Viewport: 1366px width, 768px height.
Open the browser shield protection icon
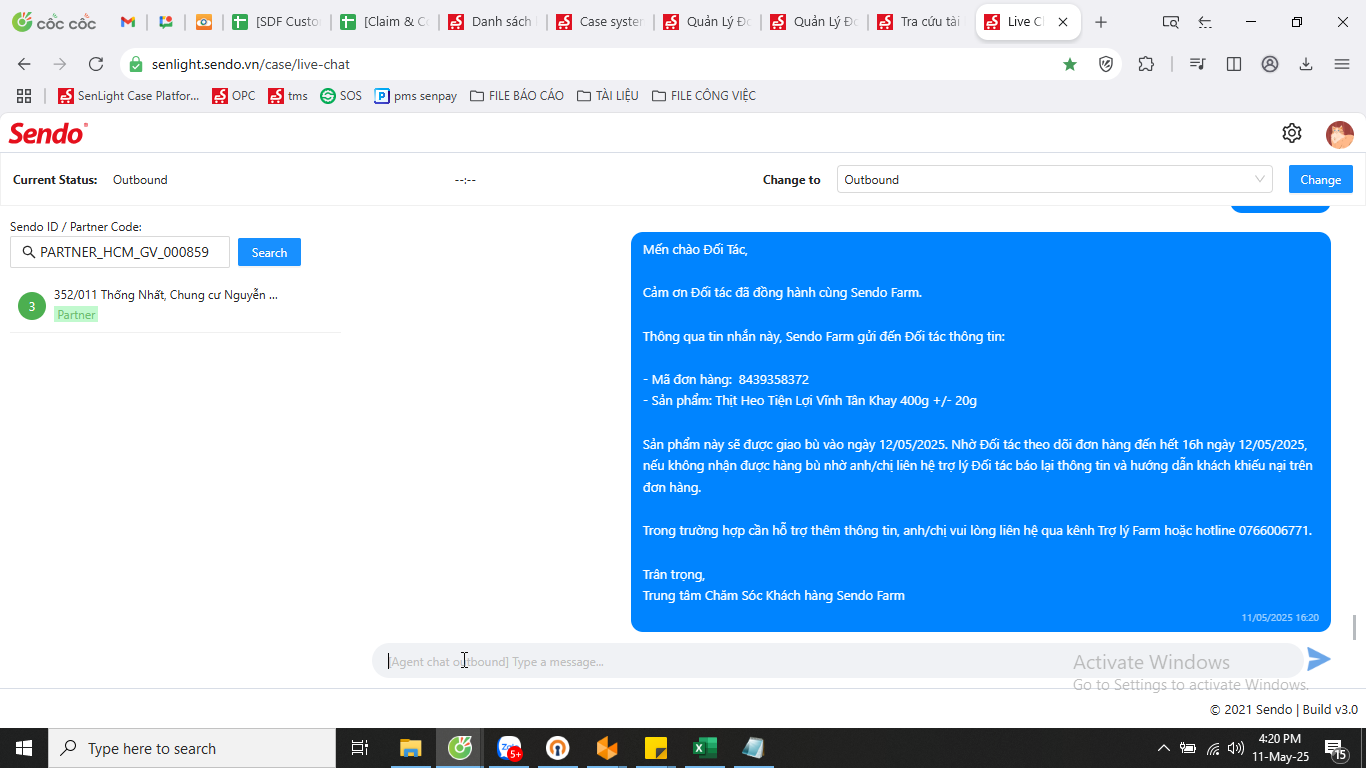click(1106, 64)
